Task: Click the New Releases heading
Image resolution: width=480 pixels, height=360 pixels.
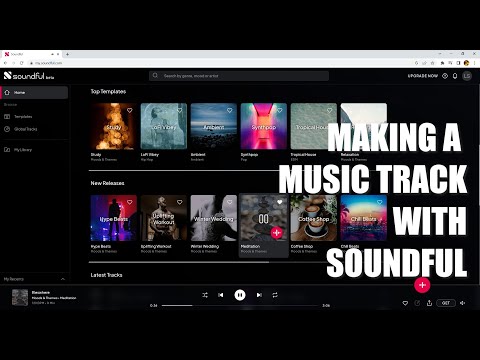Action: 107,183
